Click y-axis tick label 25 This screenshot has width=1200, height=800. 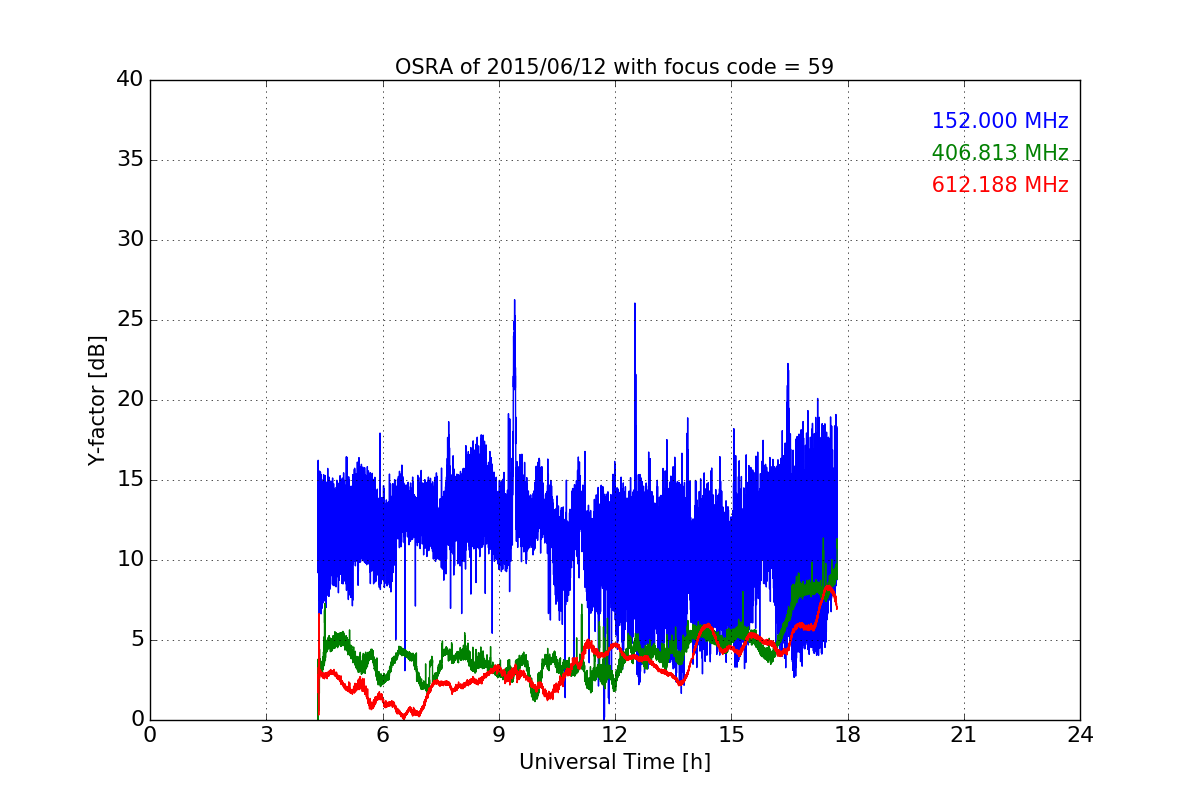(x=130, y=320)
